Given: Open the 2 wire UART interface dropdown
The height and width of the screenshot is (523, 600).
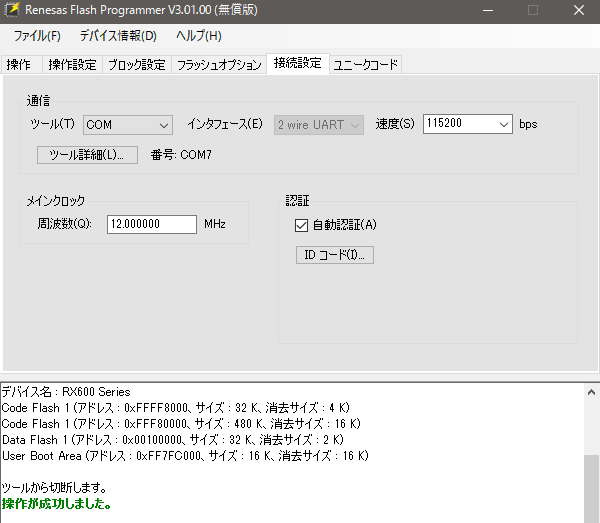Looking at the screenshot, I should 319,125.
